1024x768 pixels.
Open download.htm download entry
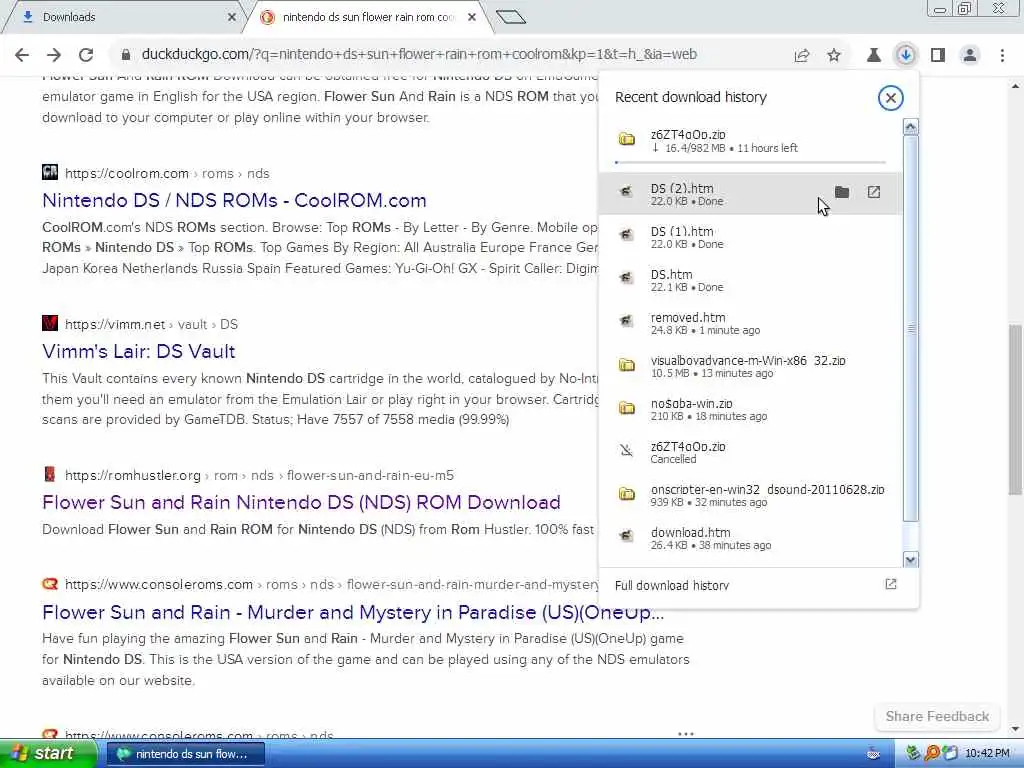(x=750, y=538)
